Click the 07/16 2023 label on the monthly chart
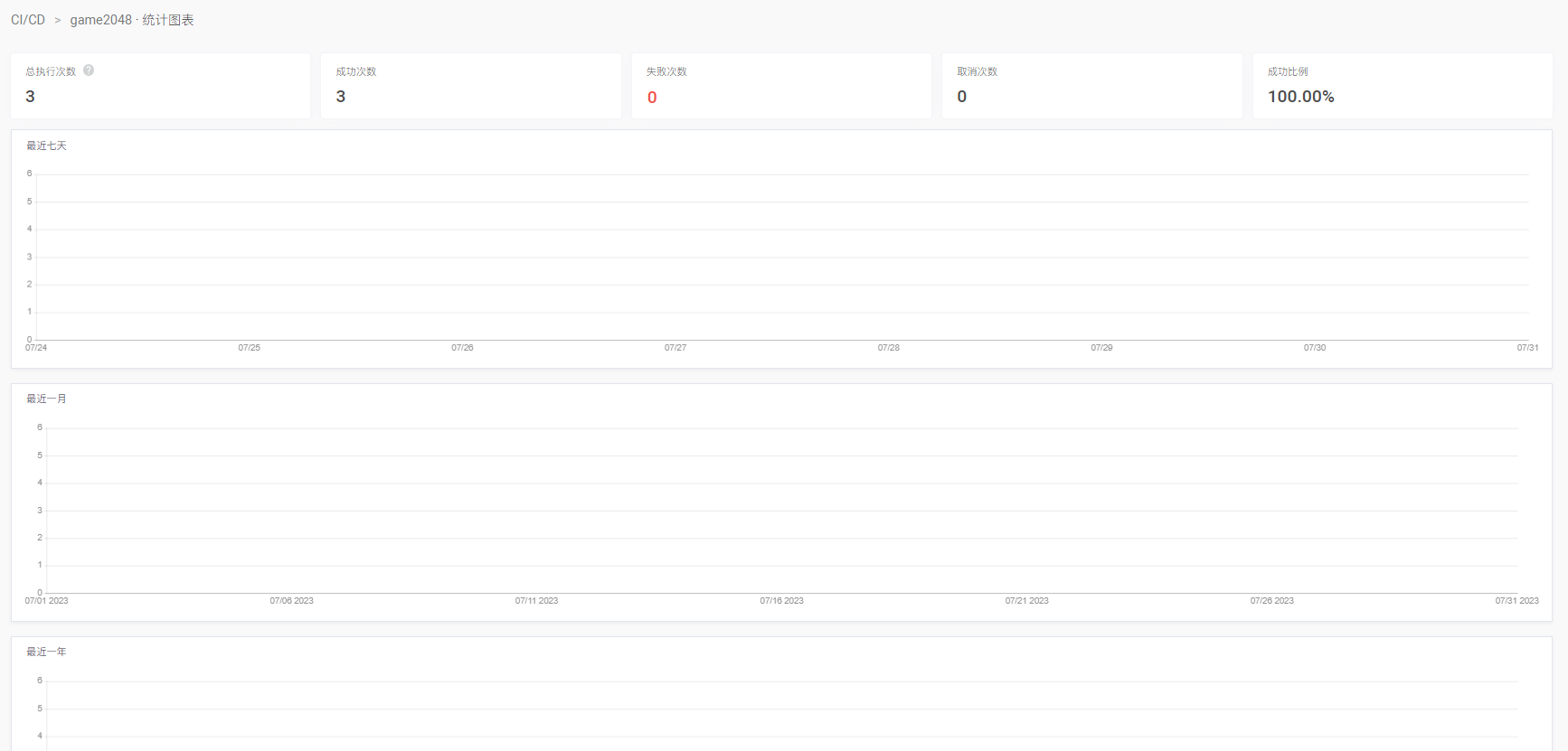The image size is (1568, 751). 781,601
